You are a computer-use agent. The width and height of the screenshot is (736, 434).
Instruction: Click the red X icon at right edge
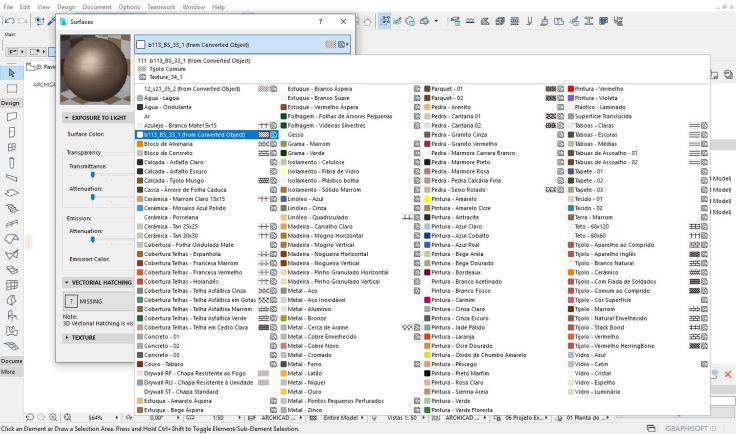point(728,374)
